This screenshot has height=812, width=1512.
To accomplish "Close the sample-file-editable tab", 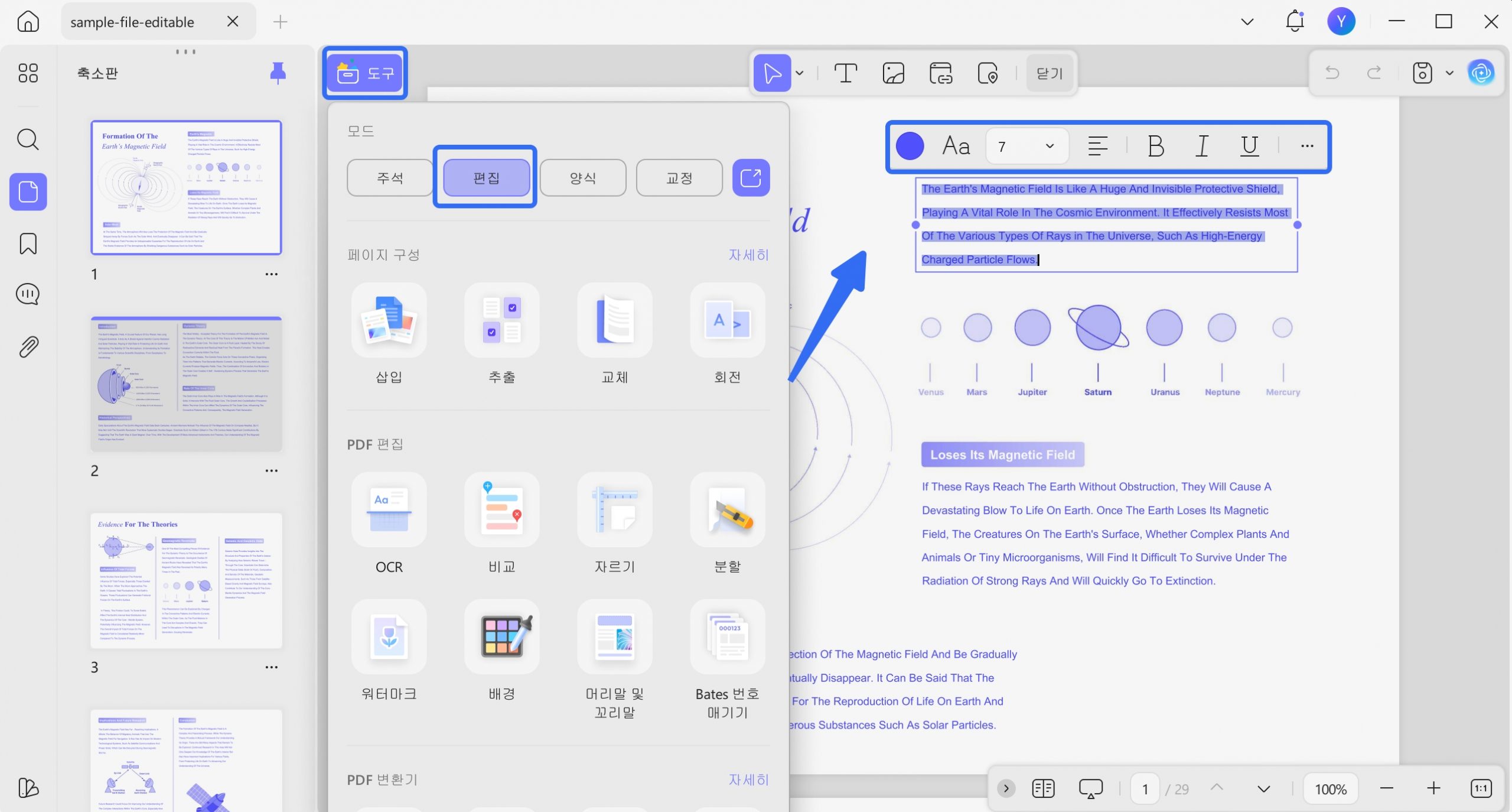I will (233, 22).
